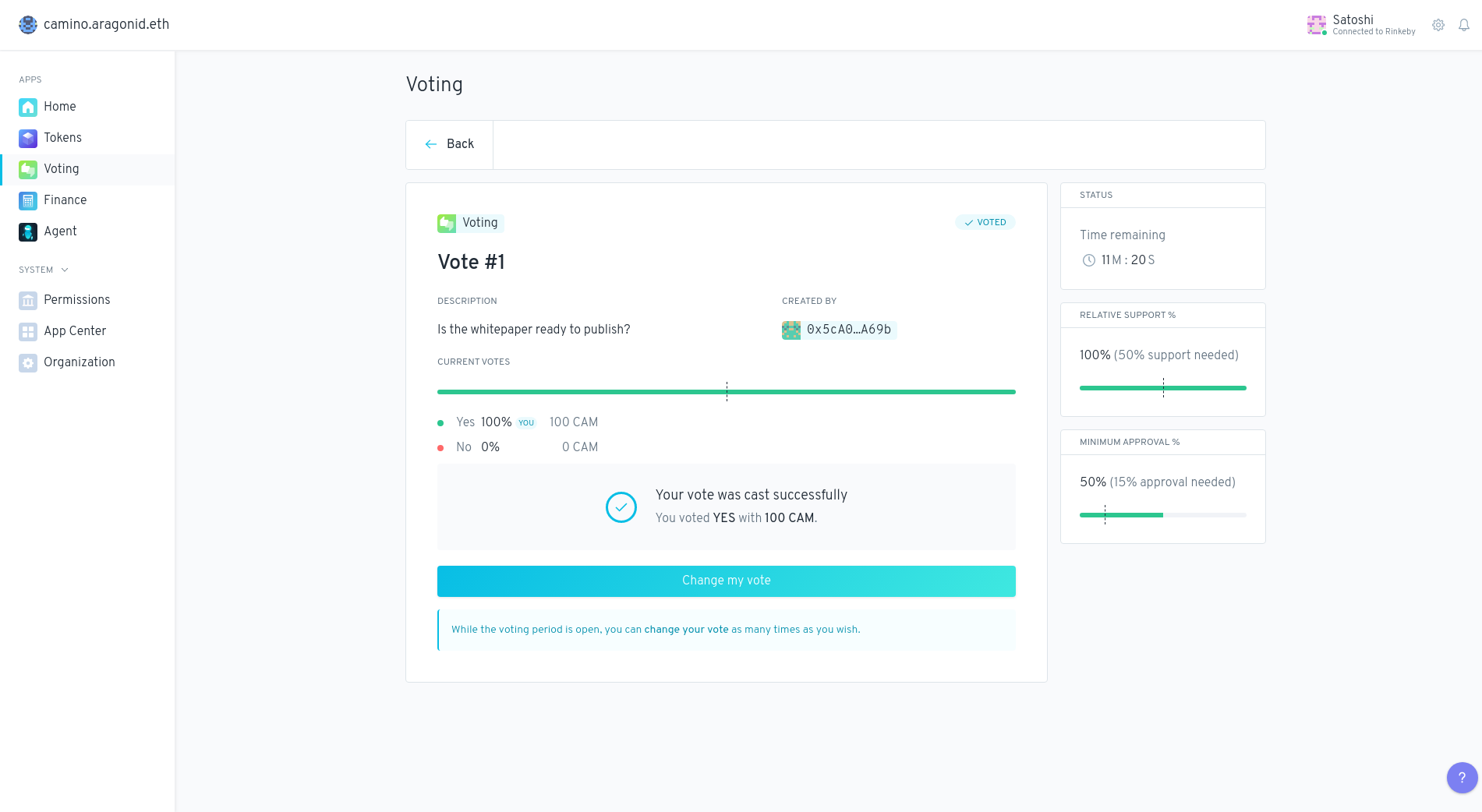Viewport: 1482px width, 812px height.
Task: Go to the Voting app
Action: pyautogui.click(x=62, y=169)
